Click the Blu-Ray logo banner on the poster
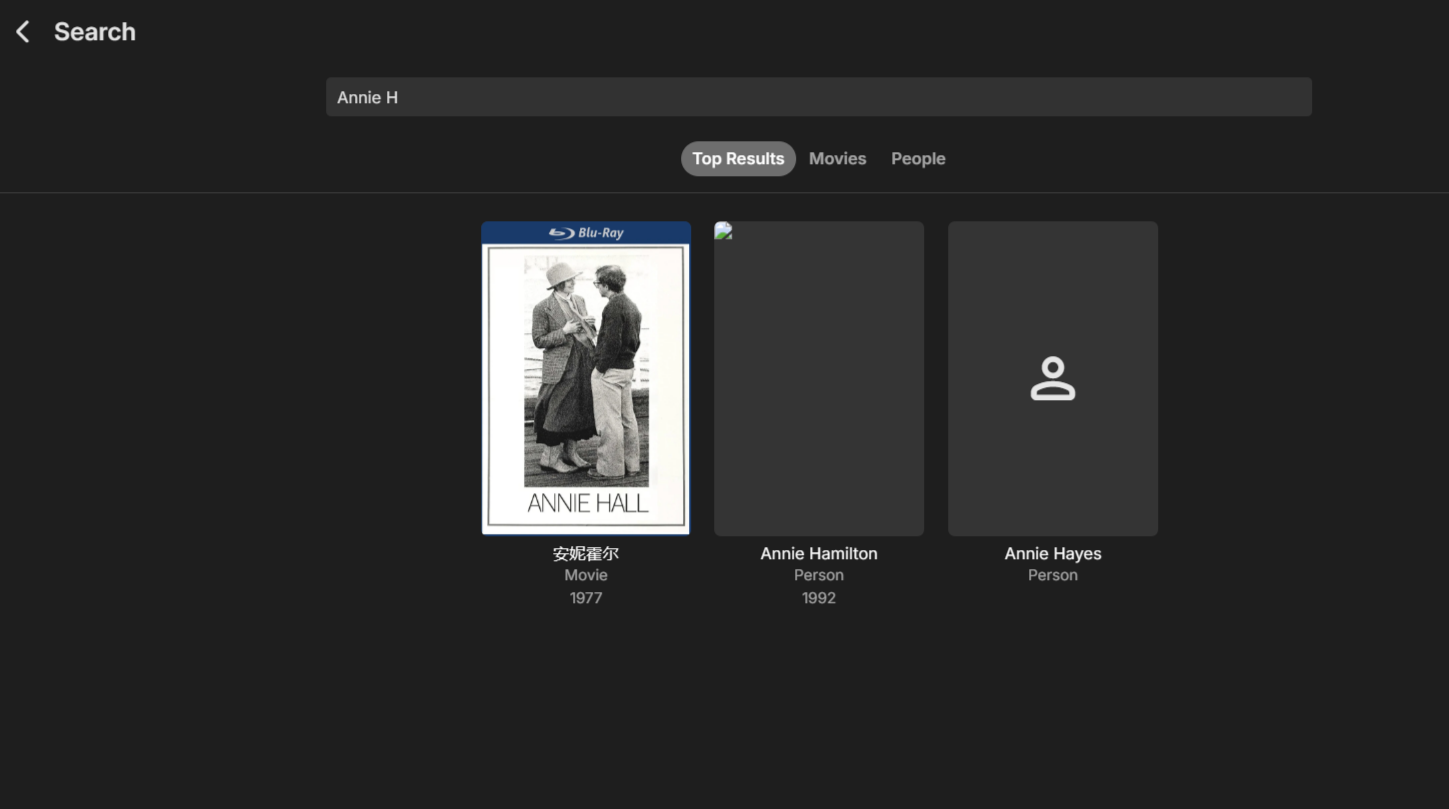The width and height of the screenshot is (1449, 809). point(586,233)
